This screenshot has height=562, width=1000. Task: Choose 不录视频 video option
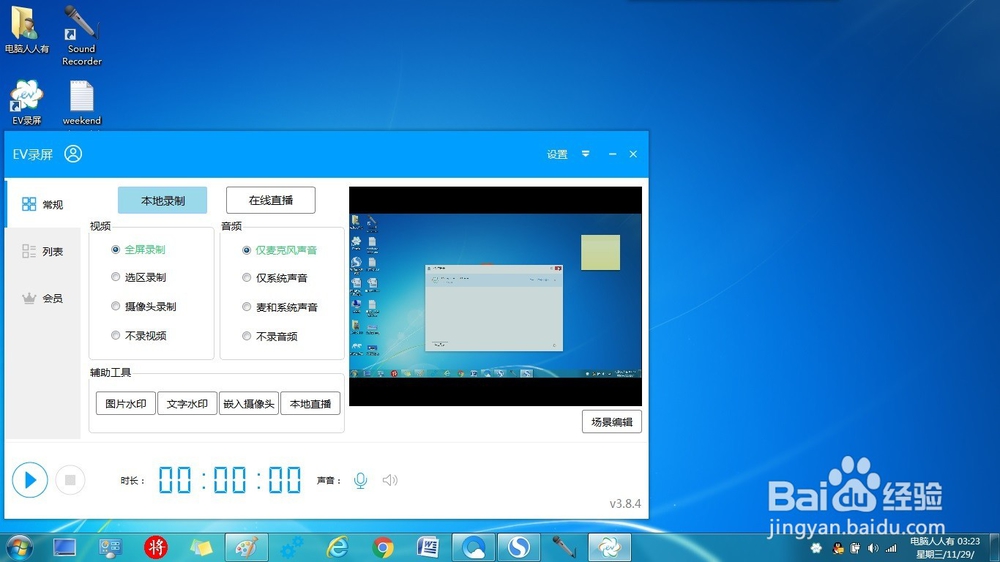(138, 336)
